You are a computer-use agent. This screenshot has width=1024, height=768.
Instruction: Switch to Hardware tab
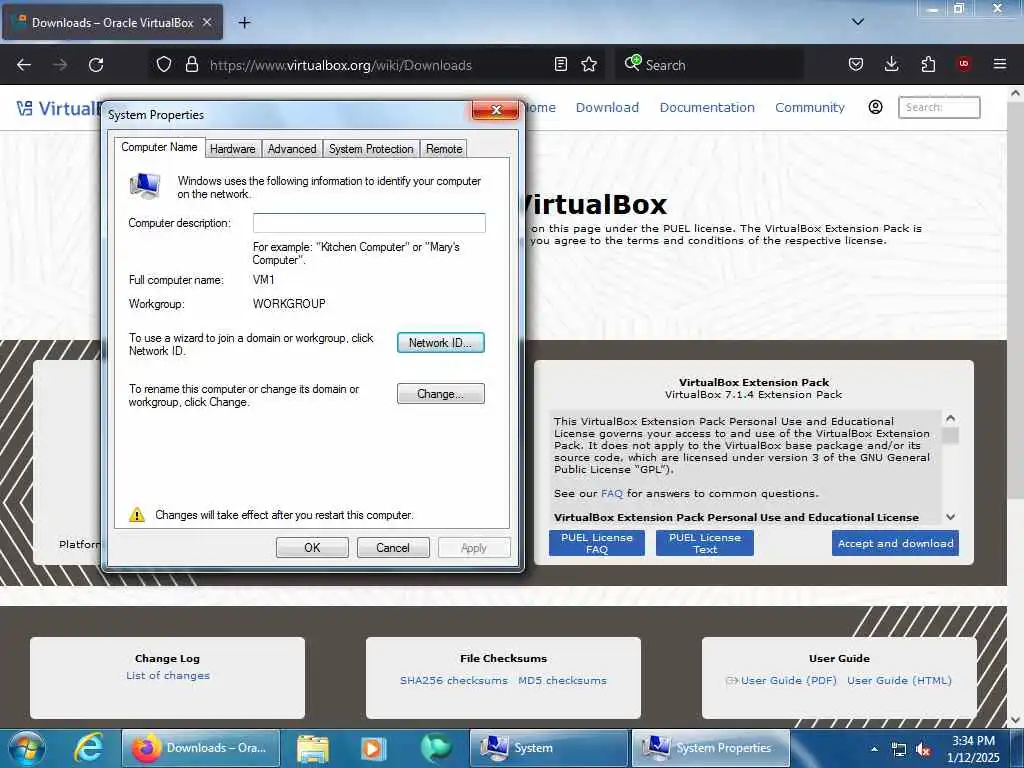(x=232, y=149)
